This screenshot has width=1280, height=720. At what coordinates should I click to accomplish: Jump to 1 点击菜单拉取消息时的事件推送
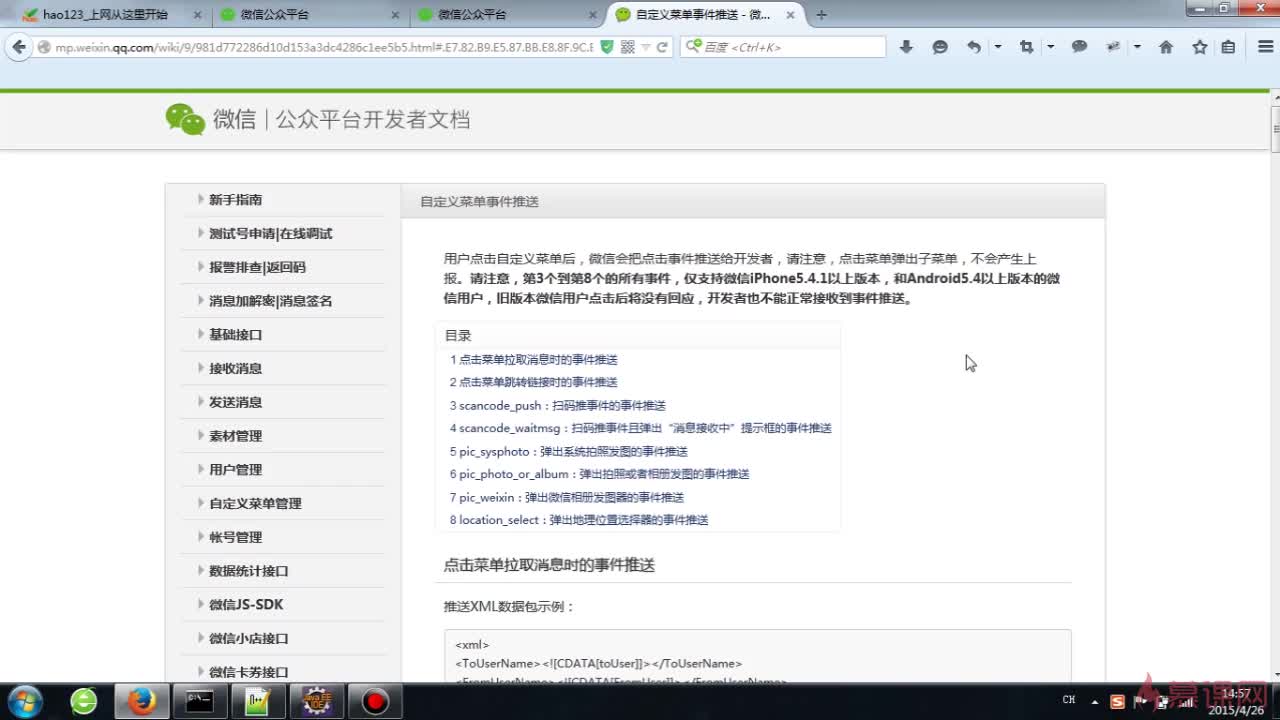534,359
